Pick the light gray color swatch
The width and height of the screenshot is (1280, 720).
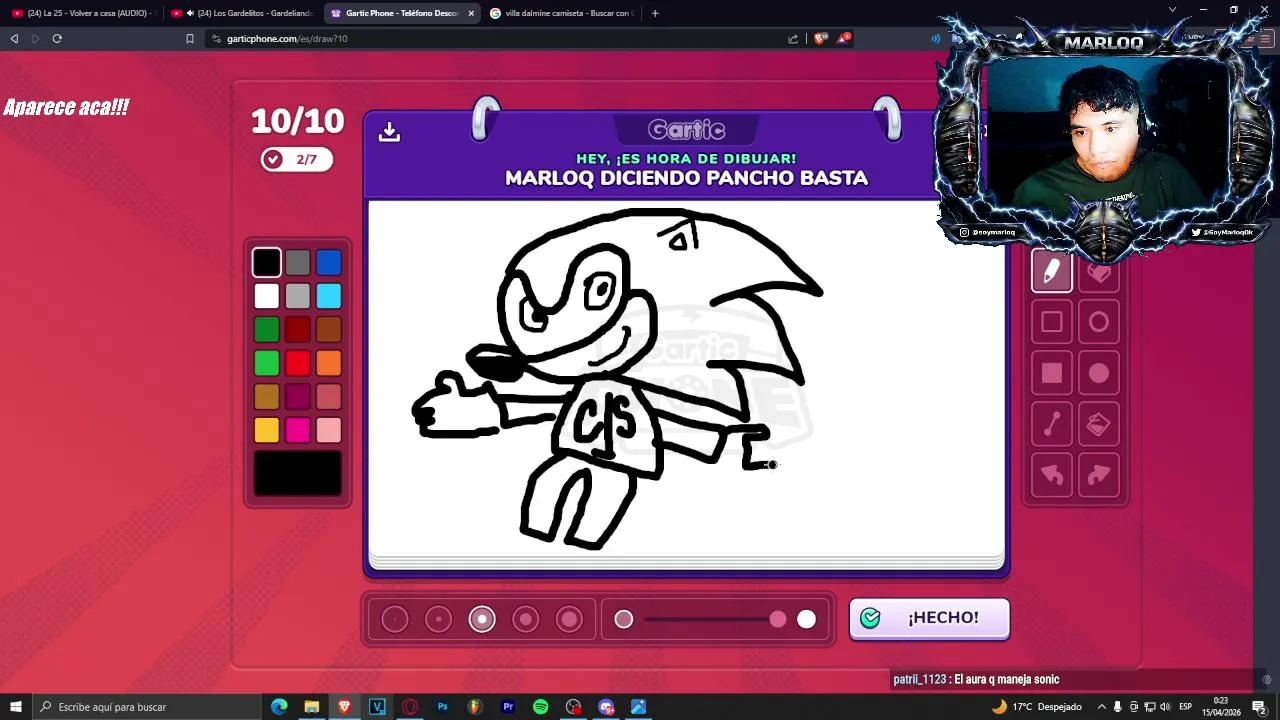point(298,296)
